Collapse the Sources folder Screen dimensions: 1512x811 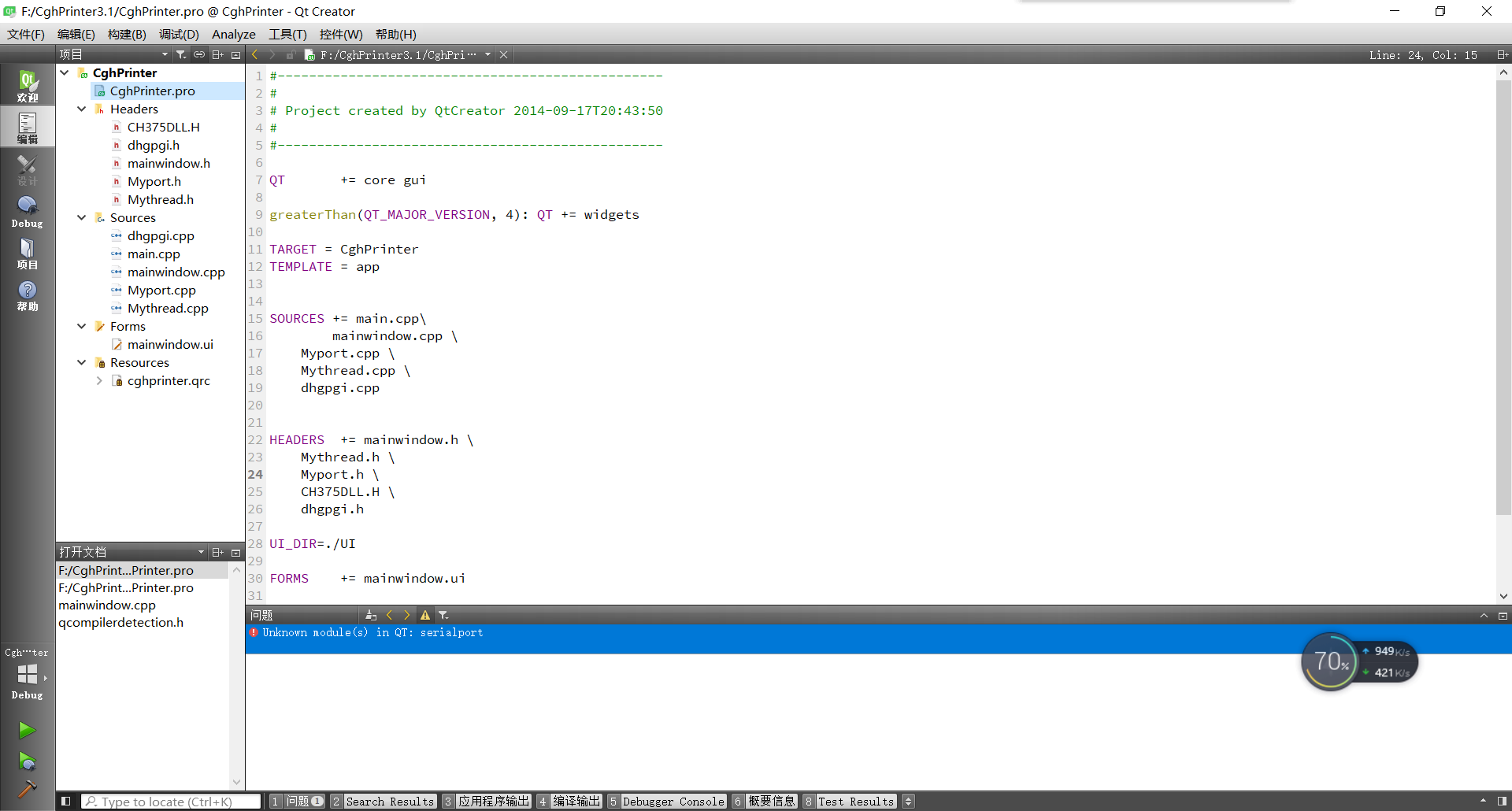pos(82,217)
